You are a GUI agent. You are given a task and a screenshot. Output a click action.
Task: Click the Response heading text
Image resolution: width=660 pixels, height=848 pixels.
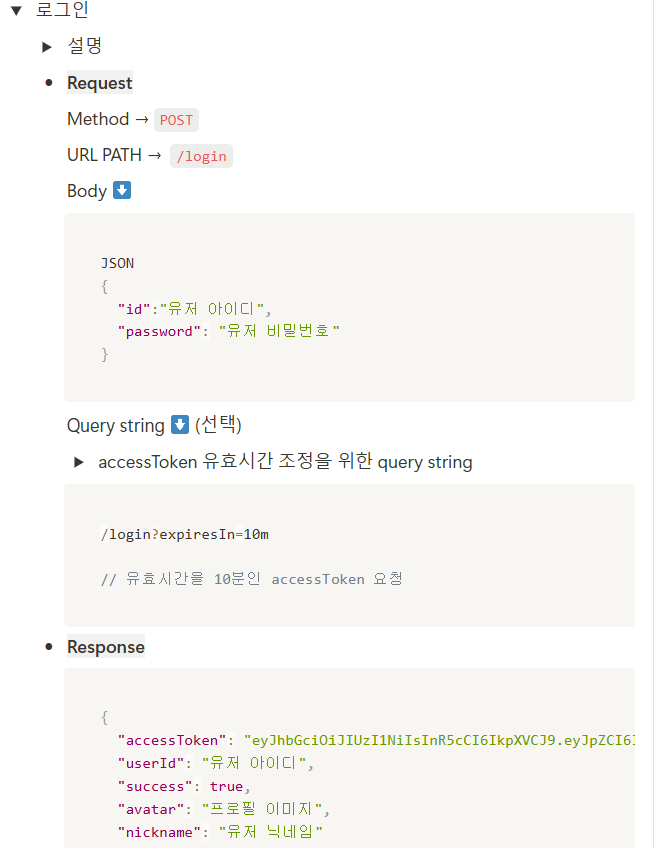click(106, 647)
